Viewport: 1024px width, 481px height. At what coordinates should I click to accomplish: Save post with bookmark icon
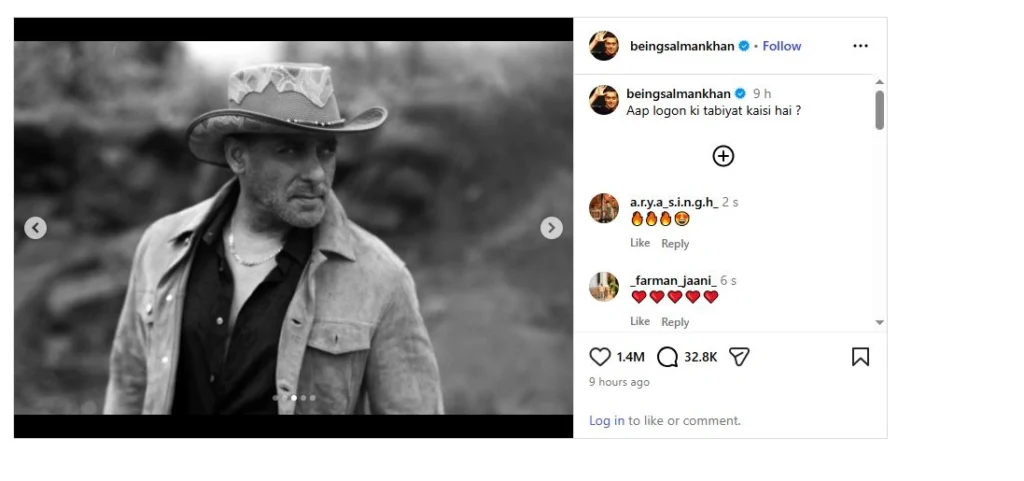pos(860,356)
